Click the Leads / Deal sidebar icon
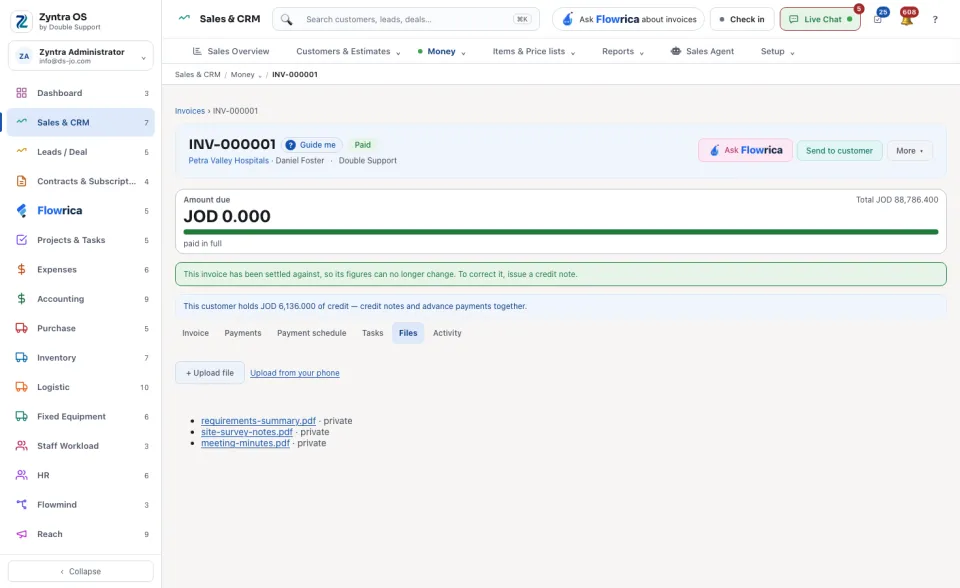Viewport: 960px width, 588px height. pos(21,151)
